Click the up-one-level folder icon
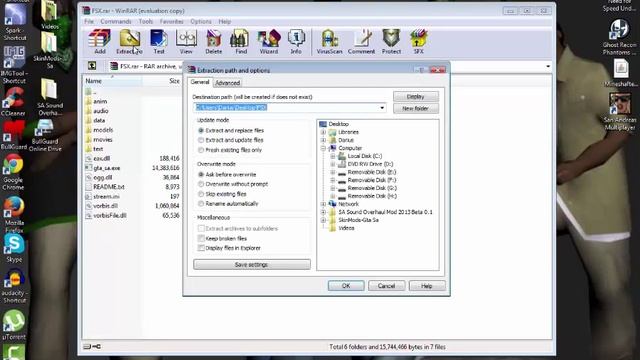The width and height of the screenshot is (640, 360). pos(92,66)
